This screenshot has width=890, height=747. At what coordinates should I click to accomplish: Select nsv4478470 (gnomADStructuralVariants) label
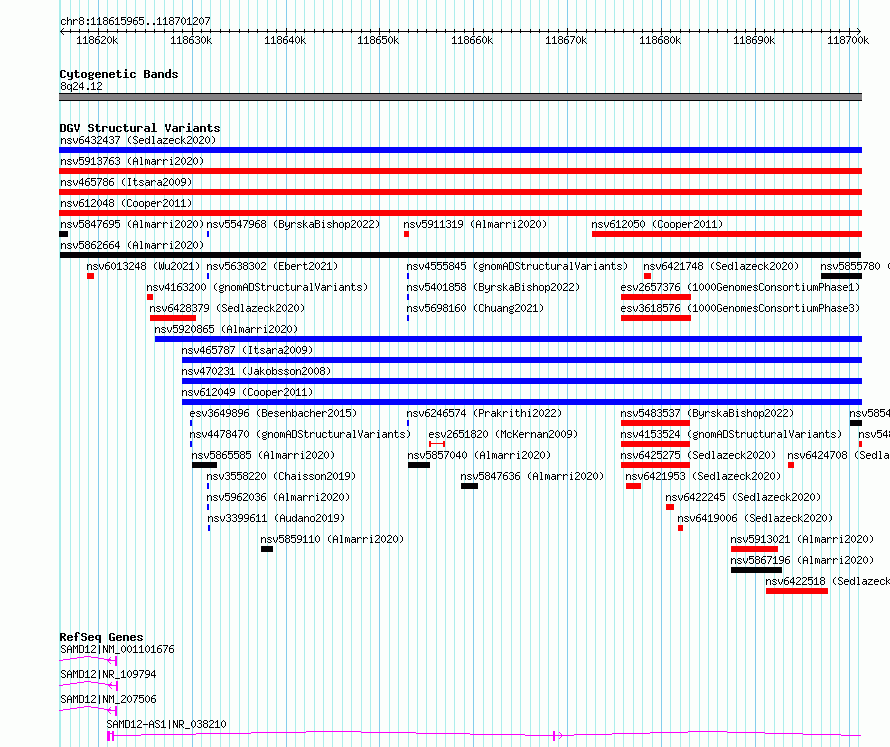[x=300, y=434]
